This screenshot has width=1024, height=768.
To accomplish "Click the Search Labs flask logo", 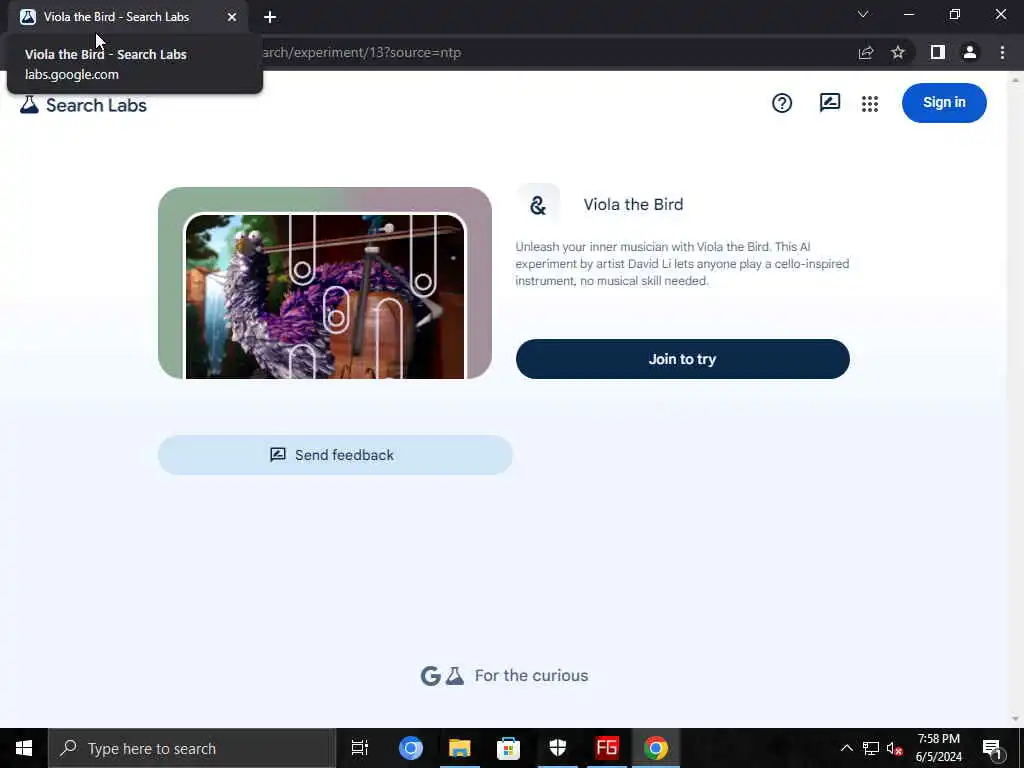I will tap(29, 105).
